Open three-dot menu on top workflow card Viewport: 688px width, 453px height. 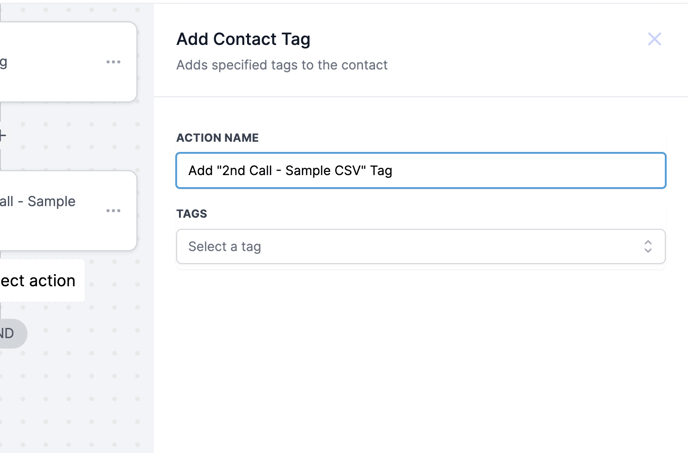(113, 62)
